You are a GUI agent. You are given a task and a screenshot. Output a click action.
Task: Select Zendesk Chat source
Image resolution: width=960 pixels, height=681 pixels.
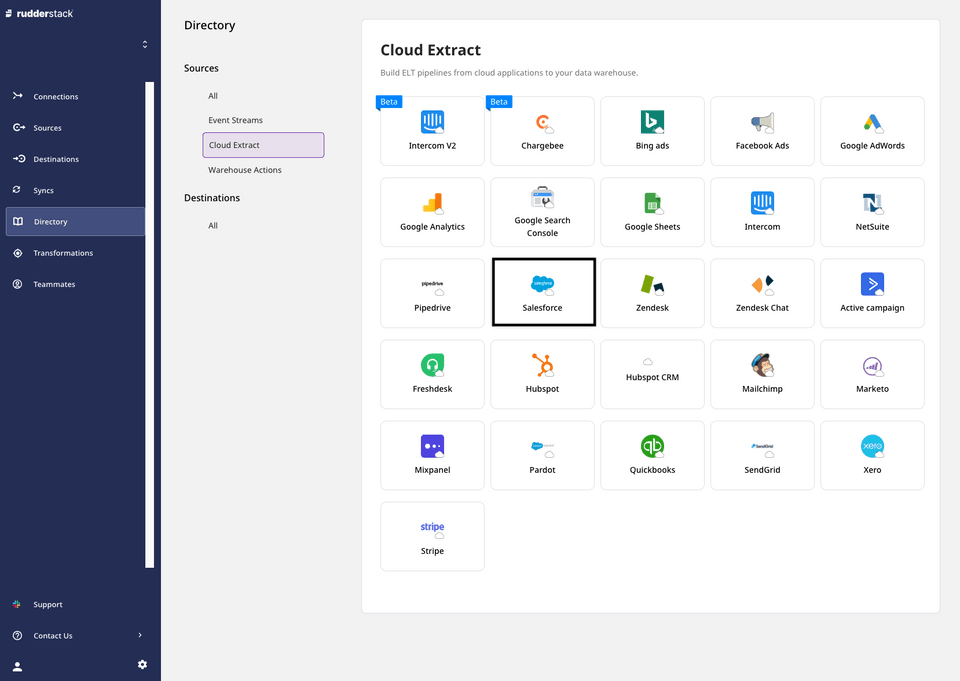click(x=762, y=293)
